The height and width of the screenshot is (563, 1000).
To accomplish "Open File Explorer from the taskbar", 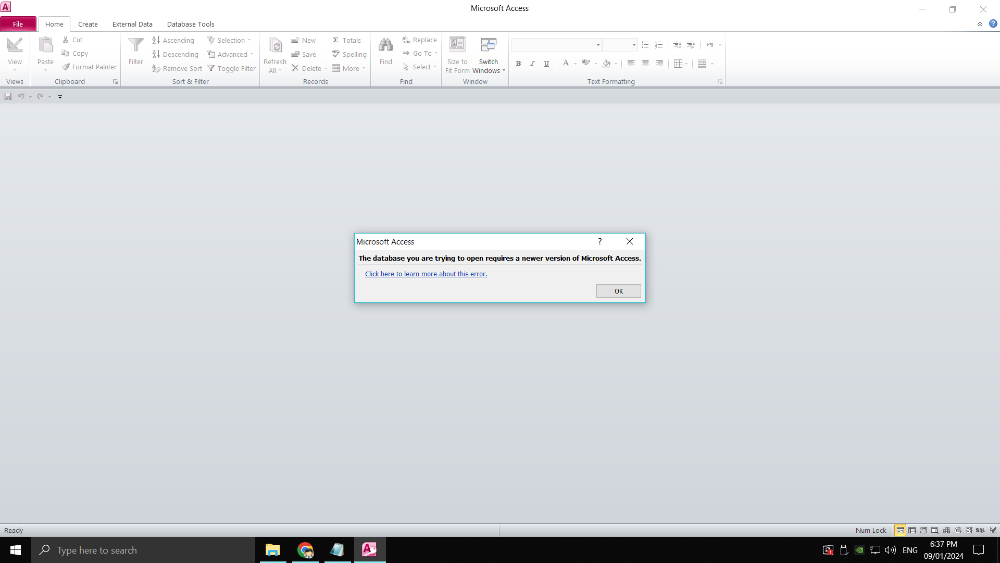I will pyautogui.click(x=272, y=550).
